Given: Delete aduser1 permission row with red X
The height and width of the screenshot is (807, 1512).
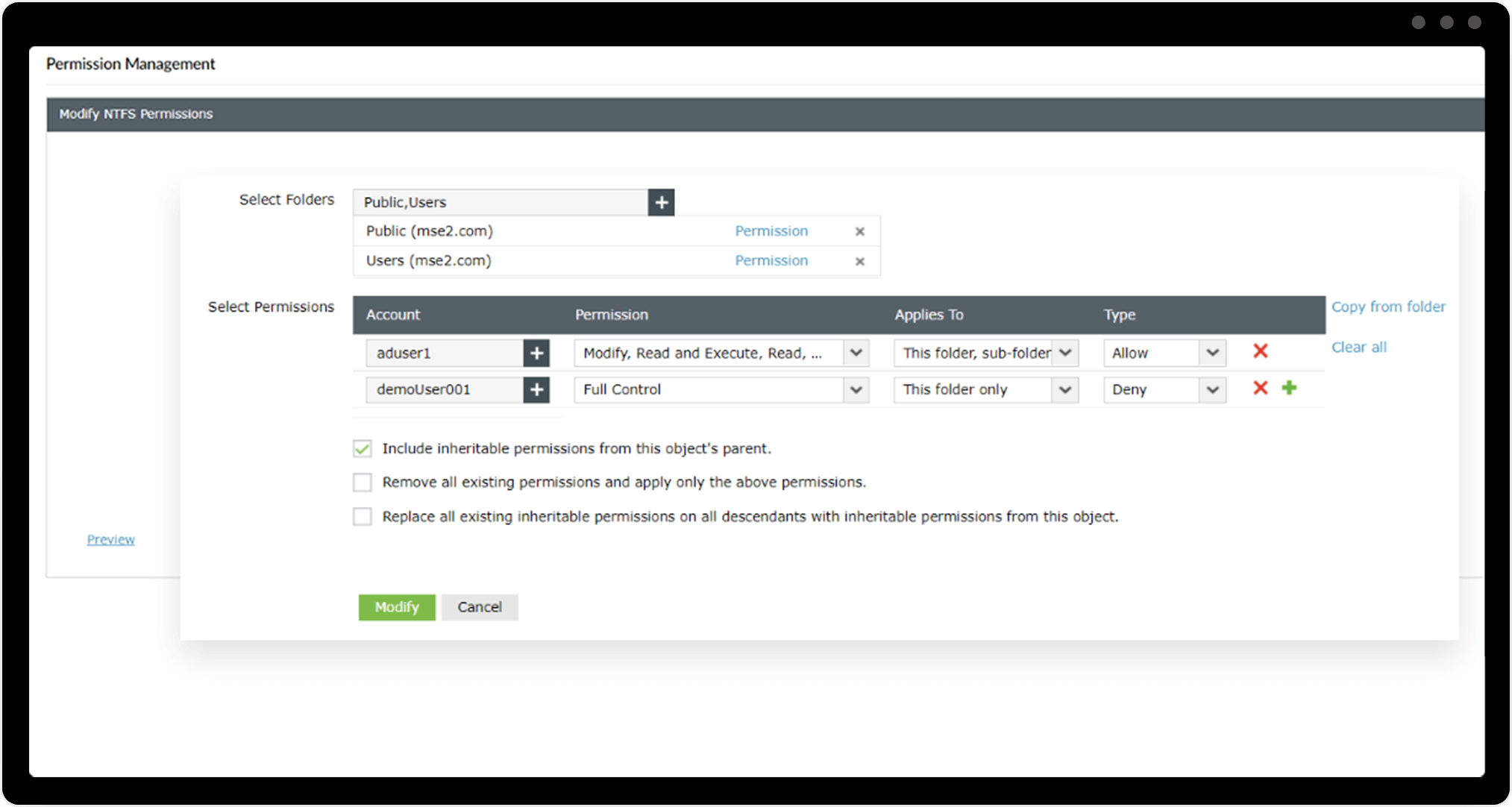Looking at the screenshot, I should coord(1260,351).
